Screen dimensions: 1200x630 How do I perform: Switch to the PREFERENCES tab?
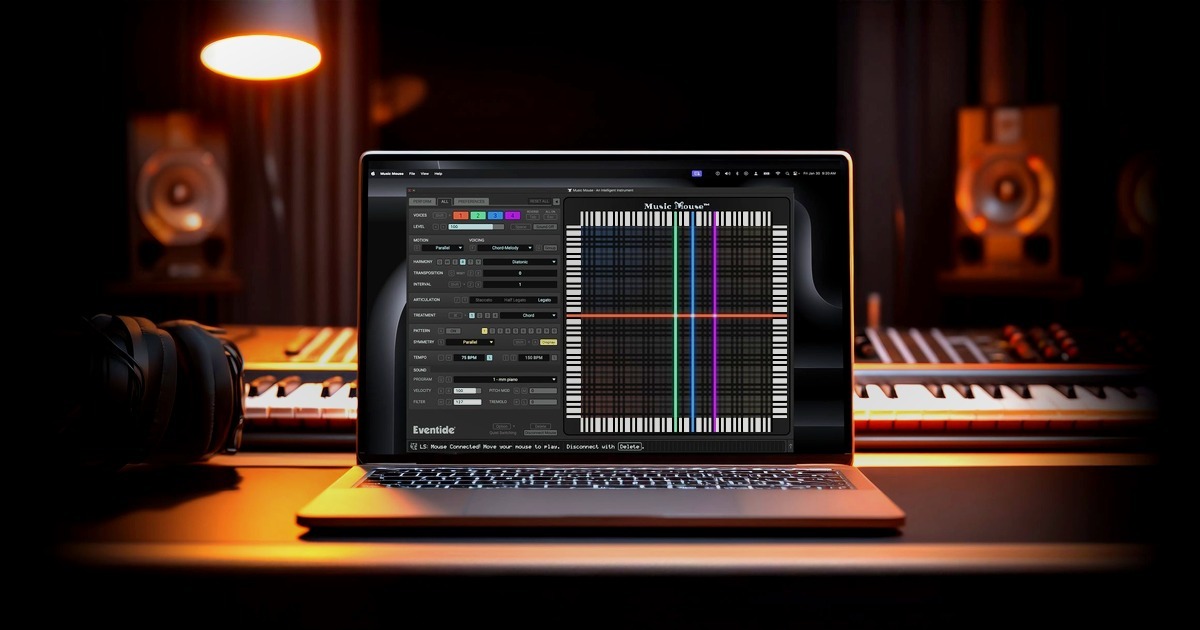click(x=471, y=201)
